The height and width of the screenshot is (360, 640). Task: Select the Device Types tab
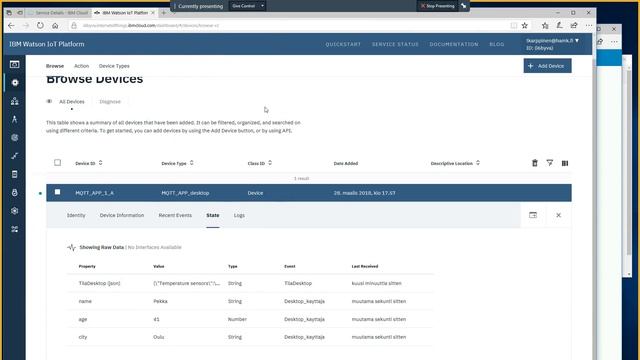tap(114, 66)
